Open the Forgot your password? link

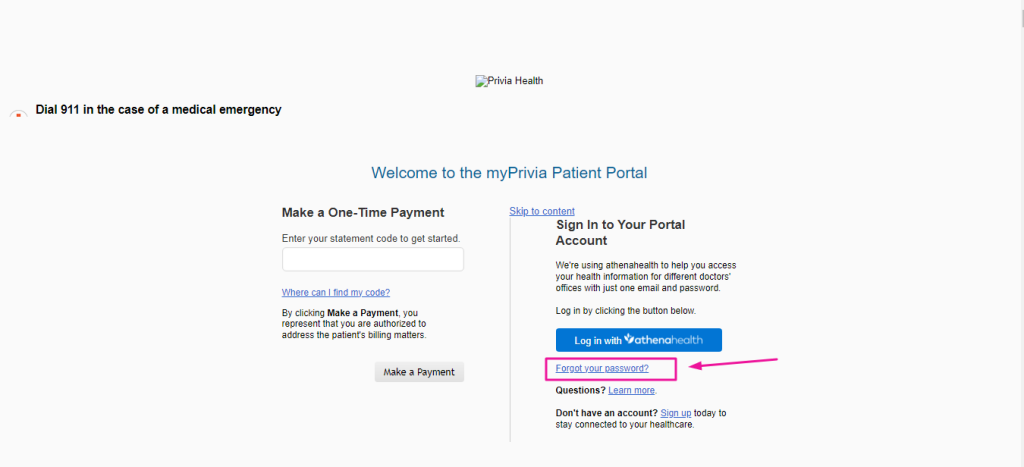[602, 368]
